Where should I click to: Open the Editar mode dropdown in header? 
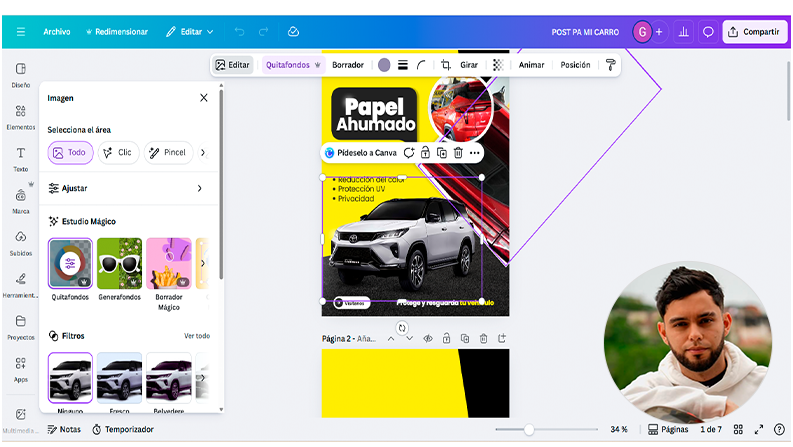(x=189, y=32)
